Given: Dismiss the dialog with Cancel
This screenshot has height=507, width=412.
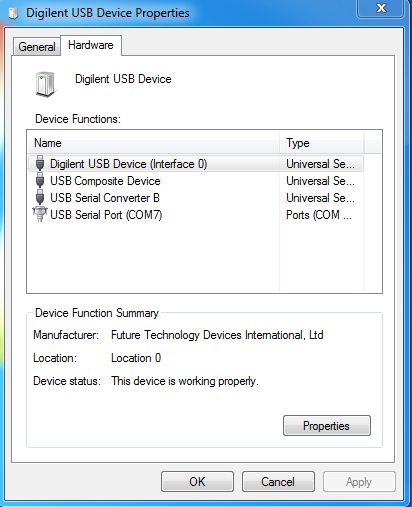Looking at the screenshot, I should (x=278, y=482).
